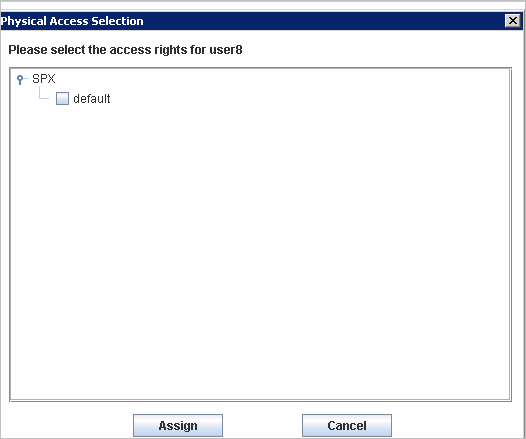Confirm rights for user8 with Assign

[178, 426]
